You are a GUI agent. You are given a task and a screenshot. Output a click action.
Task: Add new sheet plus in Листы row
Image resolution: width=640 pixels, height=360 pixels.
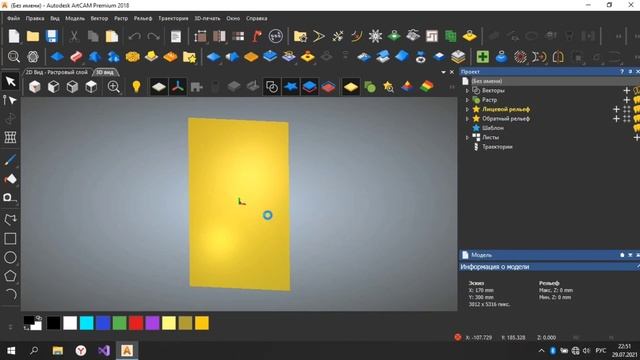coord(636,138)
